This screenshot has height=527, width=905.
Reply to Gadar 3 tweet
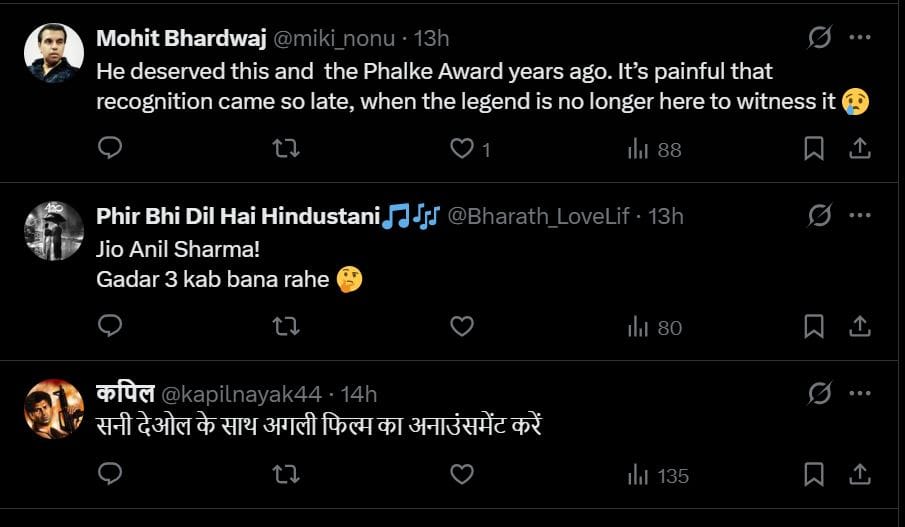click(x=112, y=326)
